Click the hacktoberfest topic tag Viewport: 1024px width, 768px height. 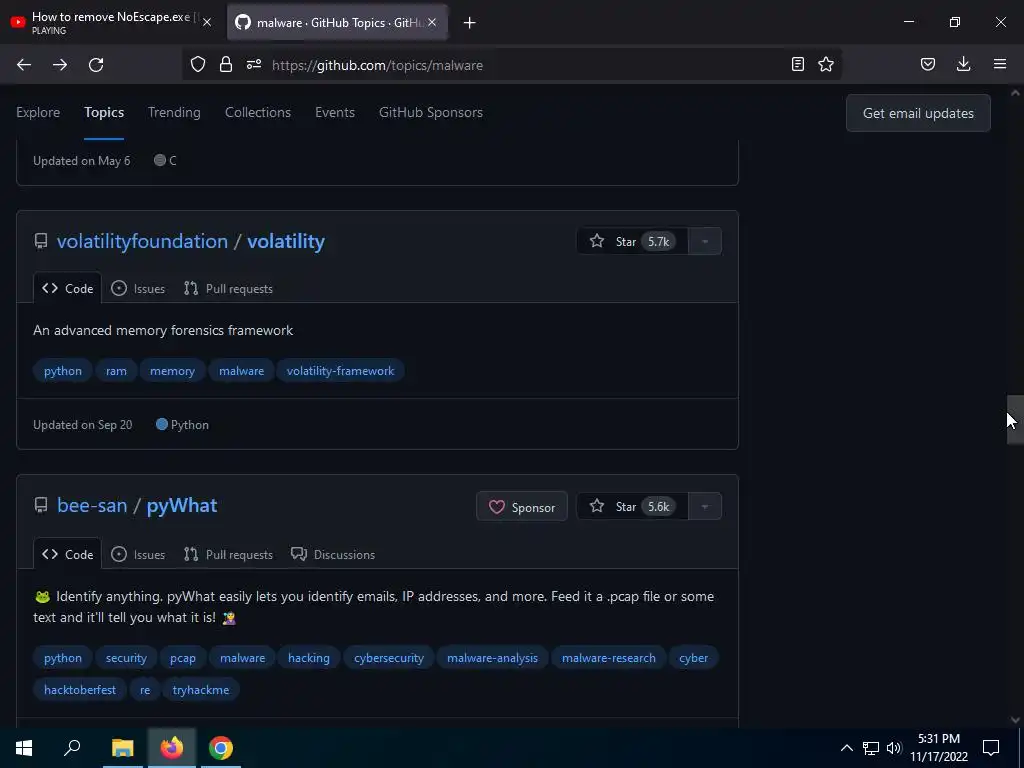coord(80,690)
